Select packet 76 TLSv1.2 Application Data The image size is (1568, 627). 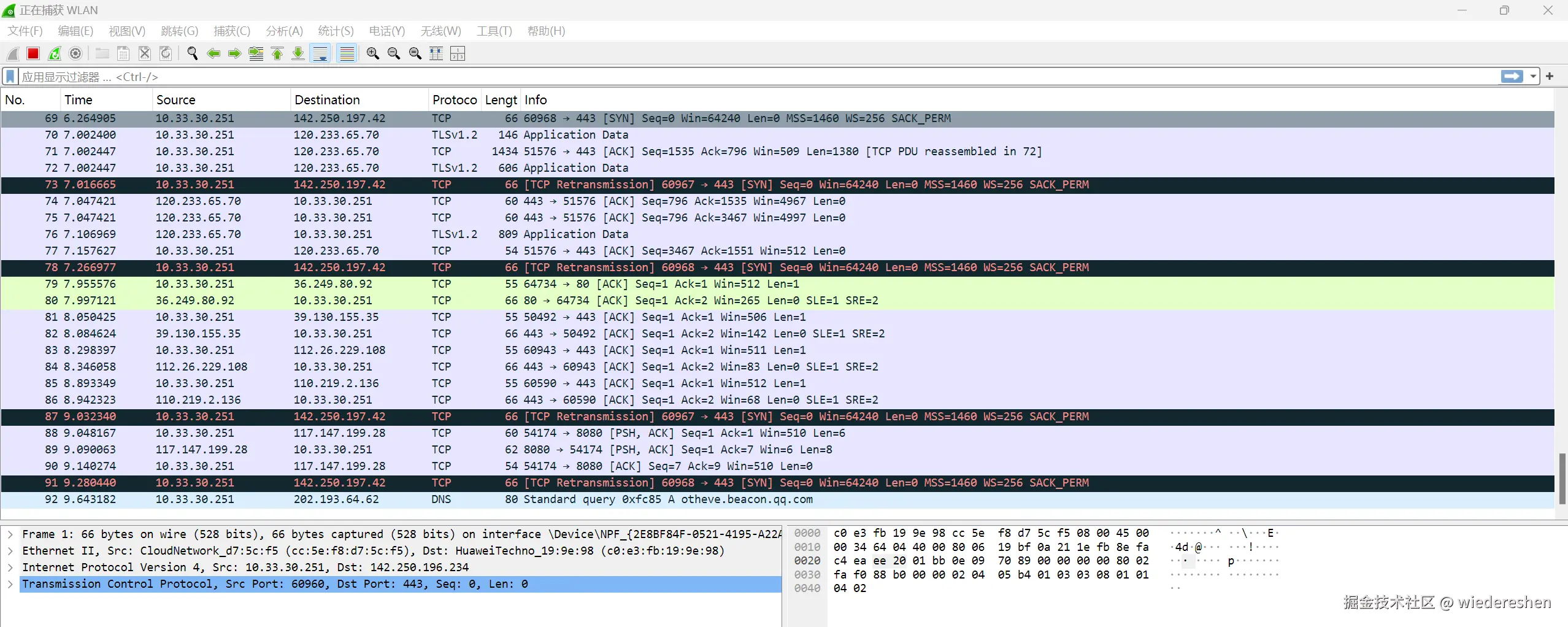point(777,234)
